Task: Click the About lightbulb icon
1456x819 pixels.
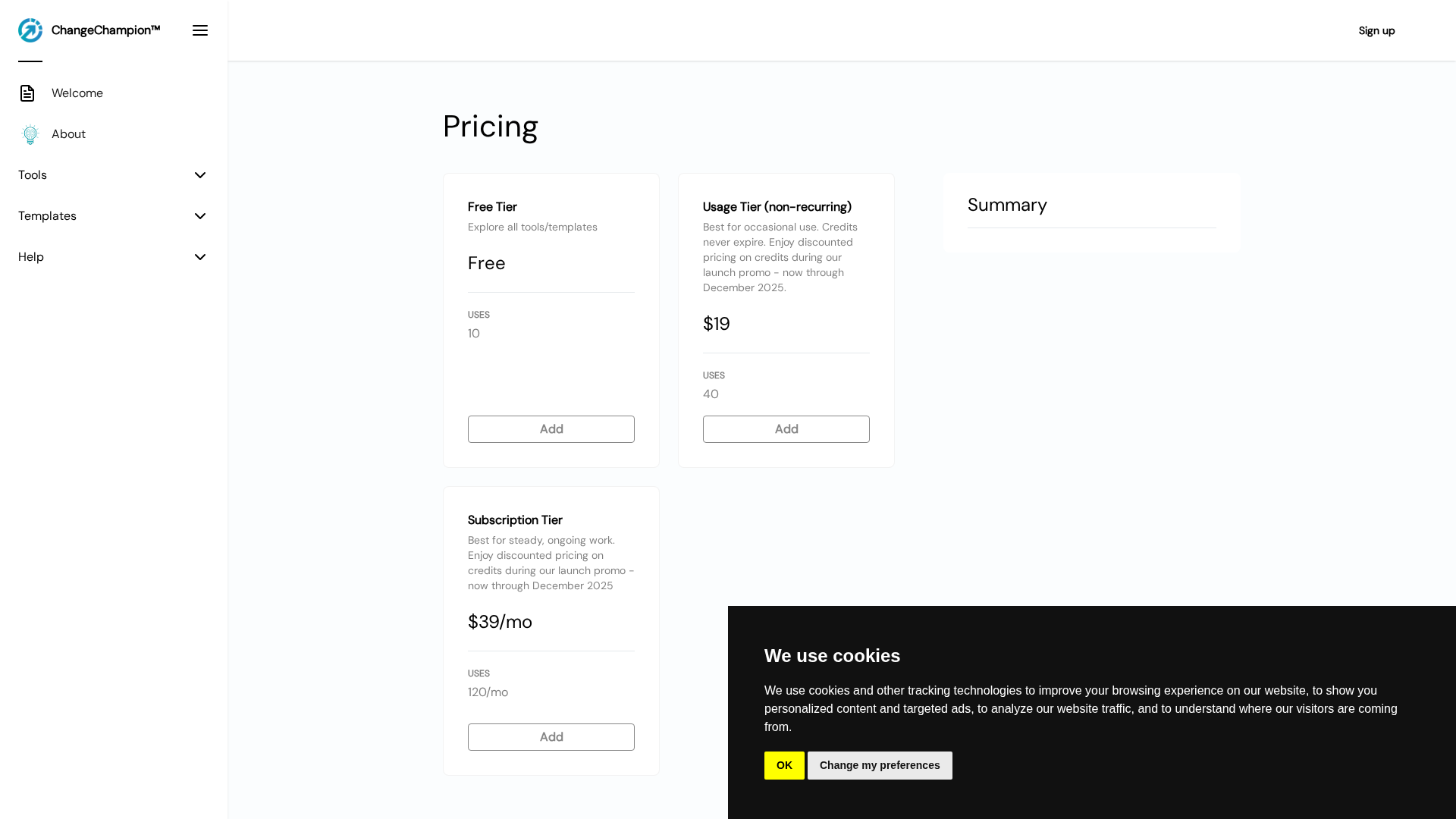Action: pyautogui.click(x=30, y=134)
